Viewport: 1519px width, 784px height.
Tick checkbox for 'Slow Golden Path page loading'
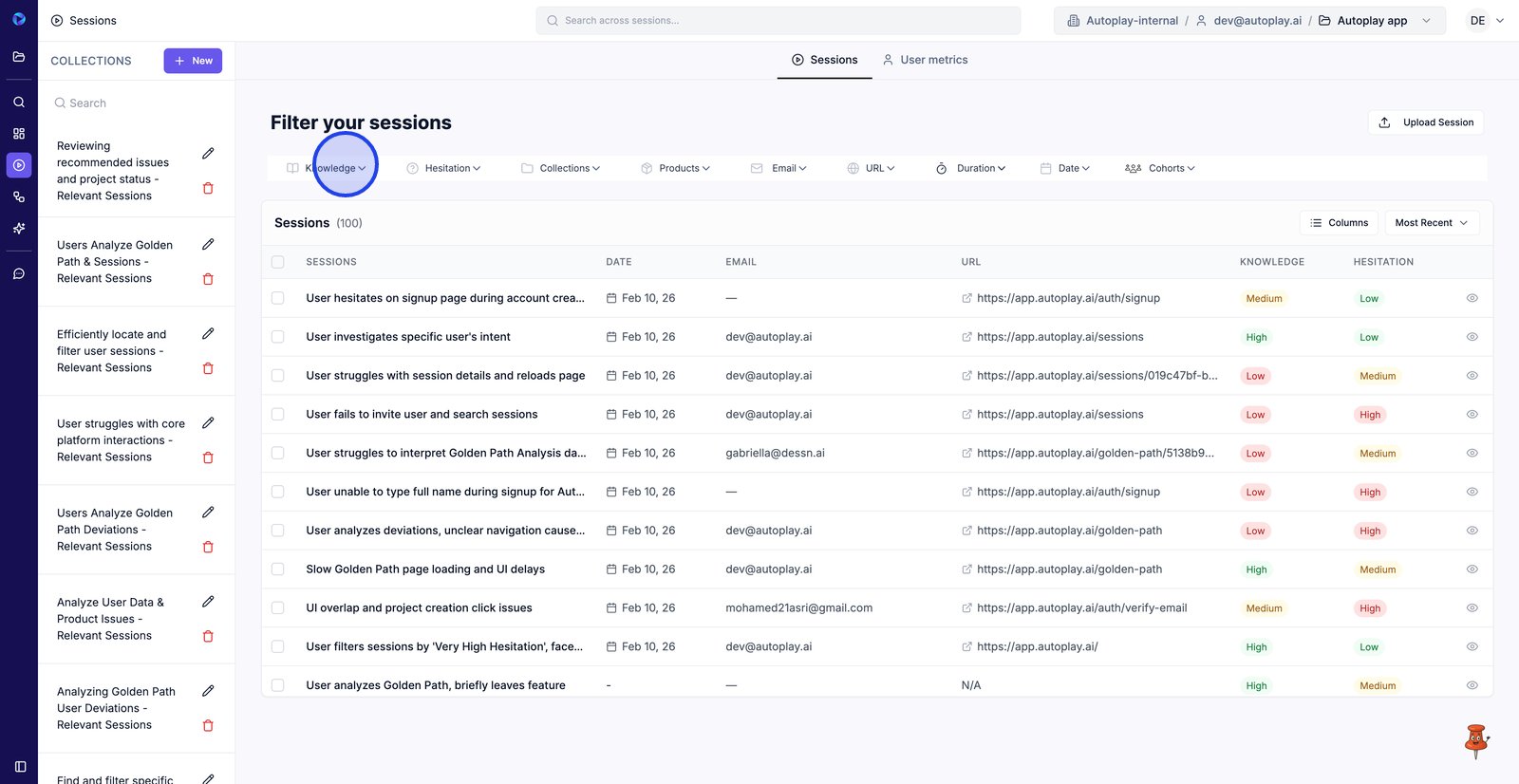pyautogui.click(x=278, y=569)
